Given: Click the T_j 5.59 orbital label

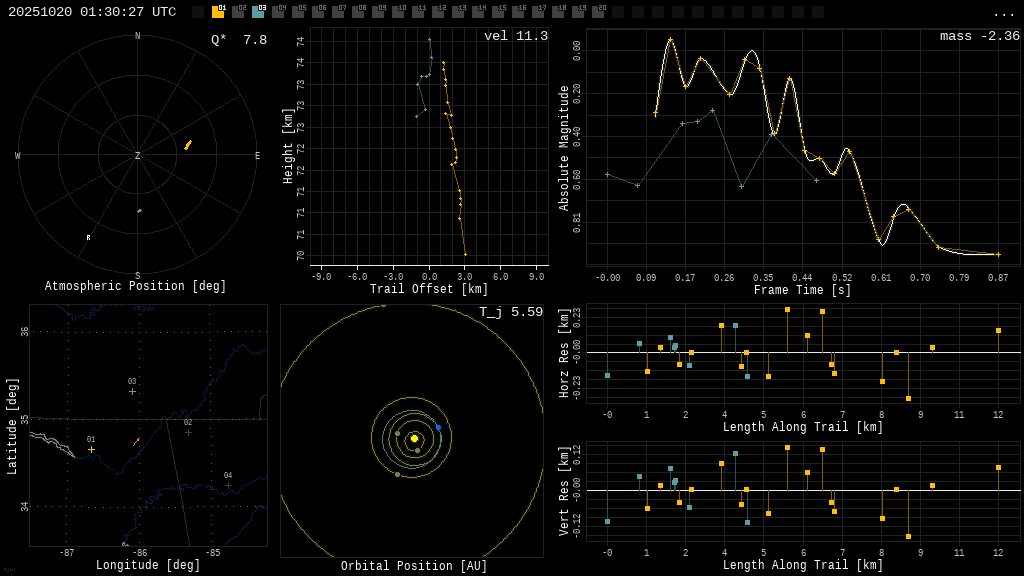Looking at the screenshot, I should coord(510,313).
